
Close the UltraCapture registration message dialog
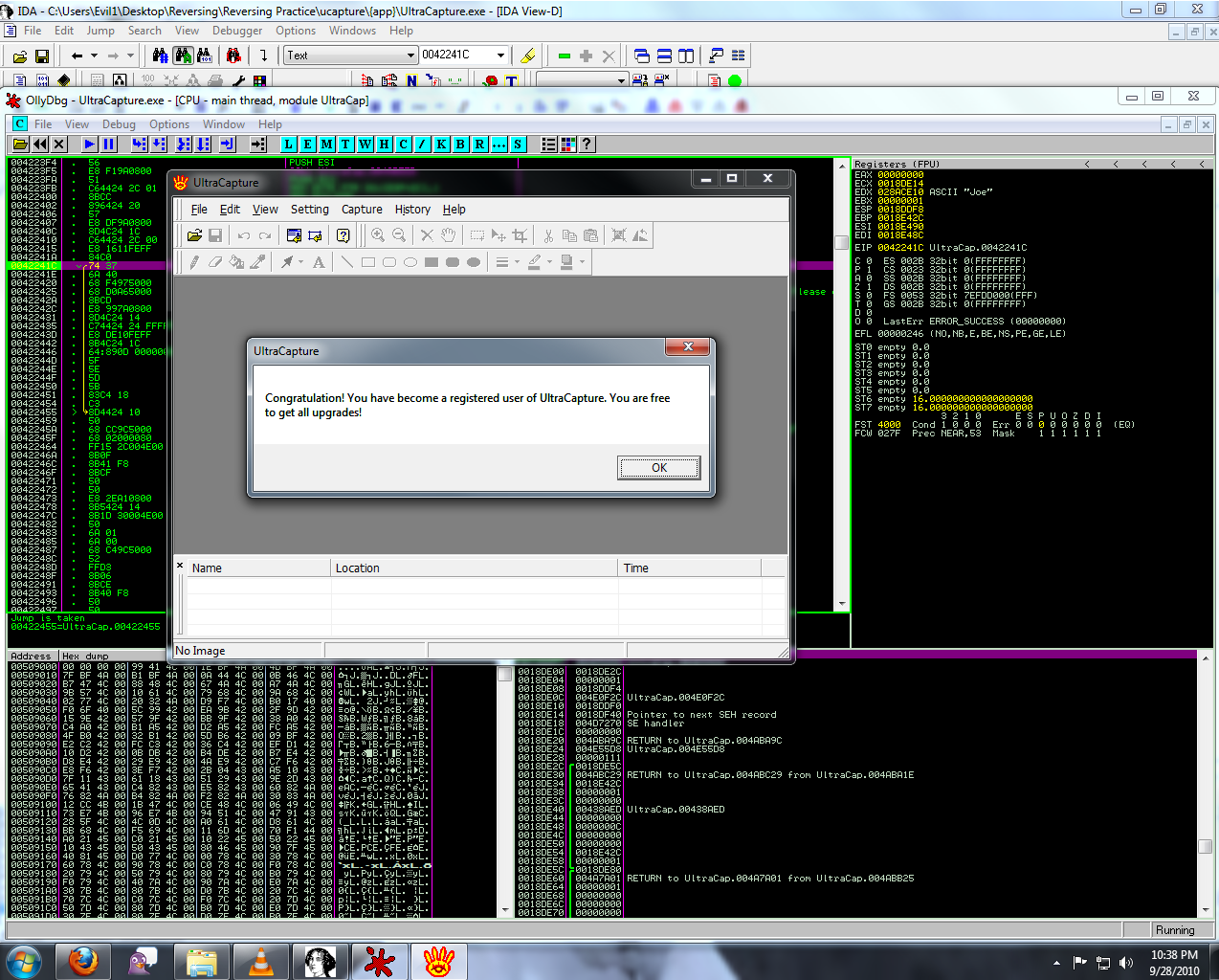(x=688, y=346)
